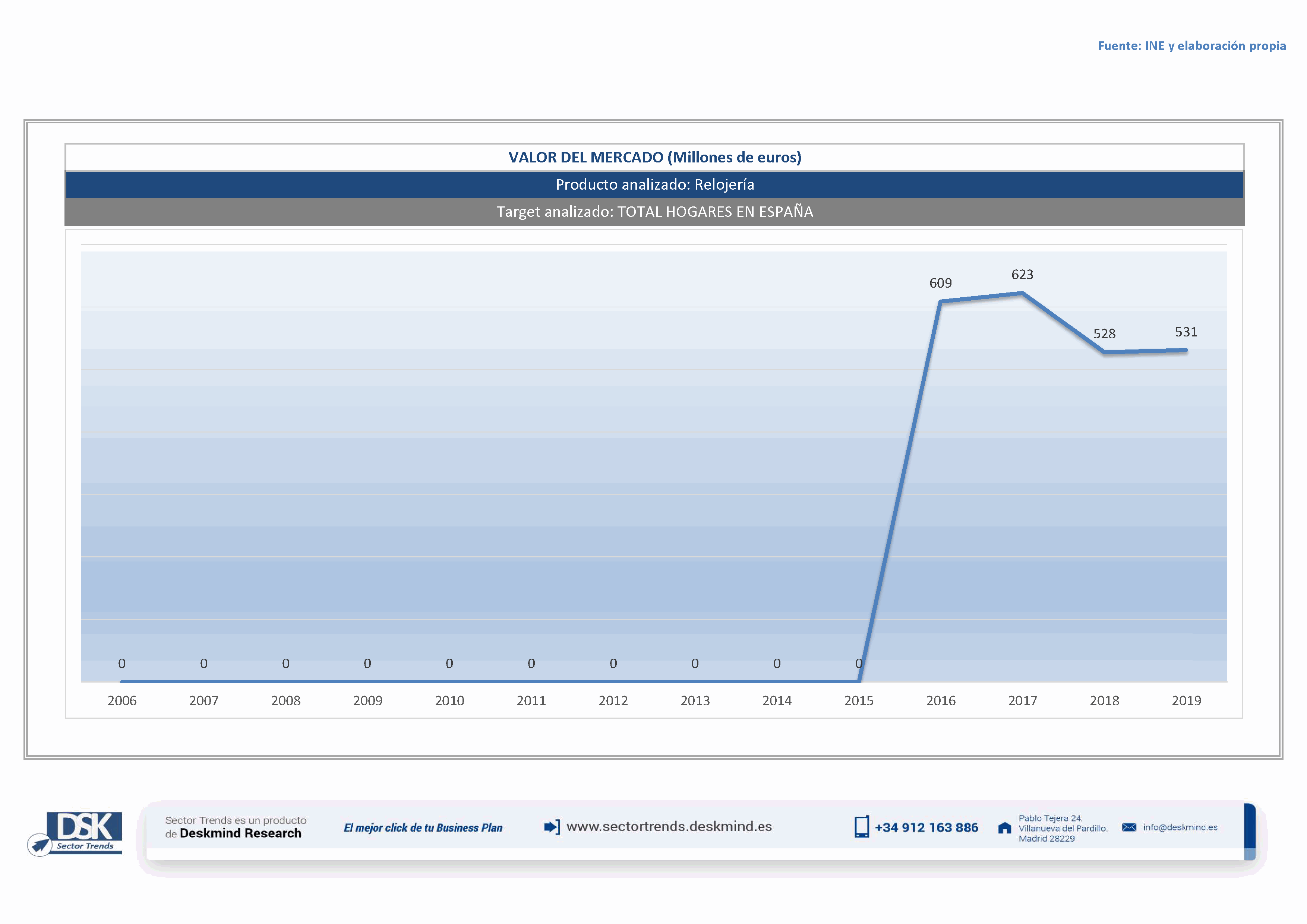
Task: Click the mobile phone icon
Action: click(861, 827)
